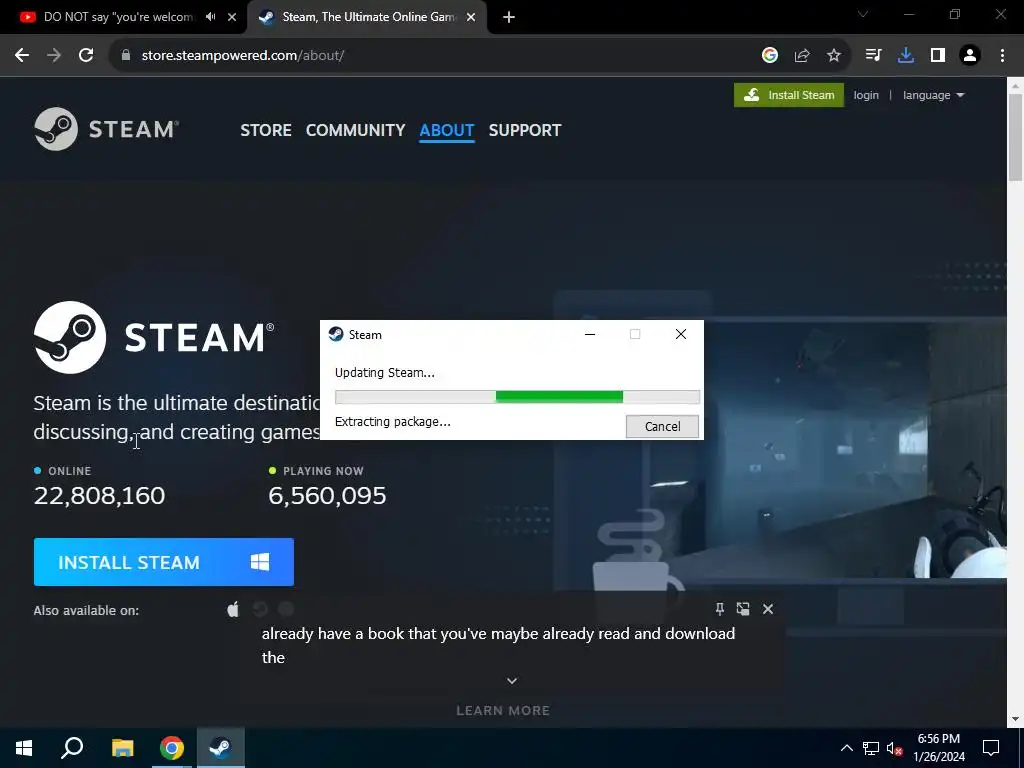The width and height of the screenshot is (1024, 768).
Task: Open the language dropdown
Action: coord(933,95)
